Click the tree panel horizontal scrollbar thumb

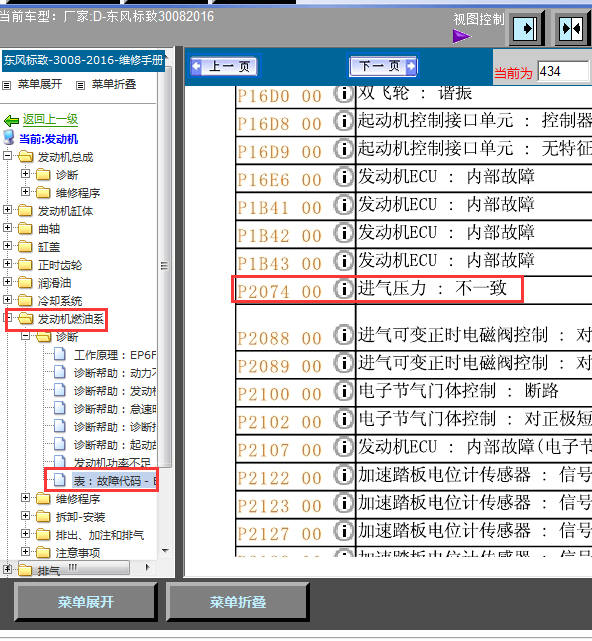(73, 567)
